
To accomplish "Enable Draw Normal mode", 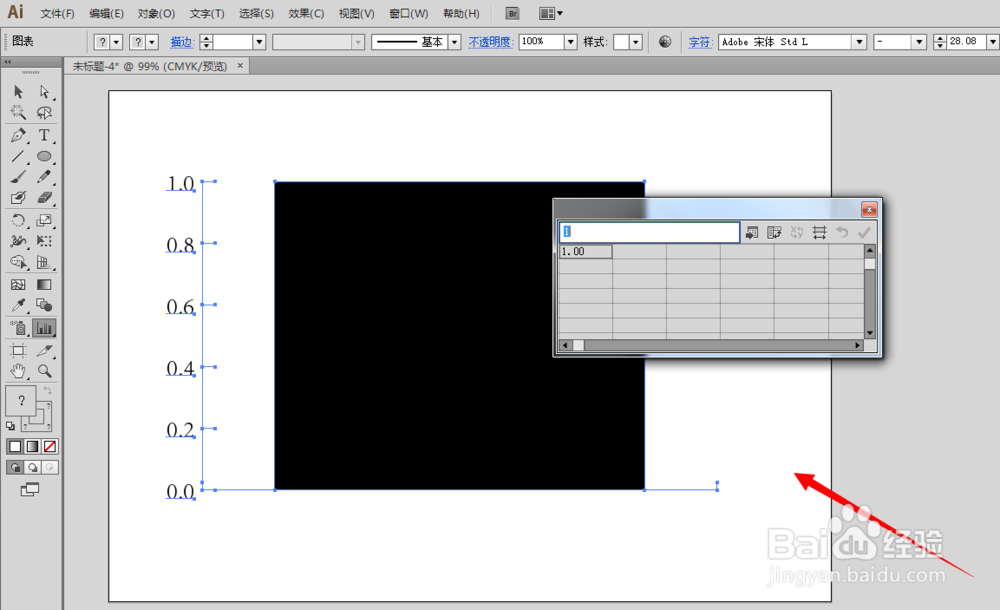I will [15, 468].
